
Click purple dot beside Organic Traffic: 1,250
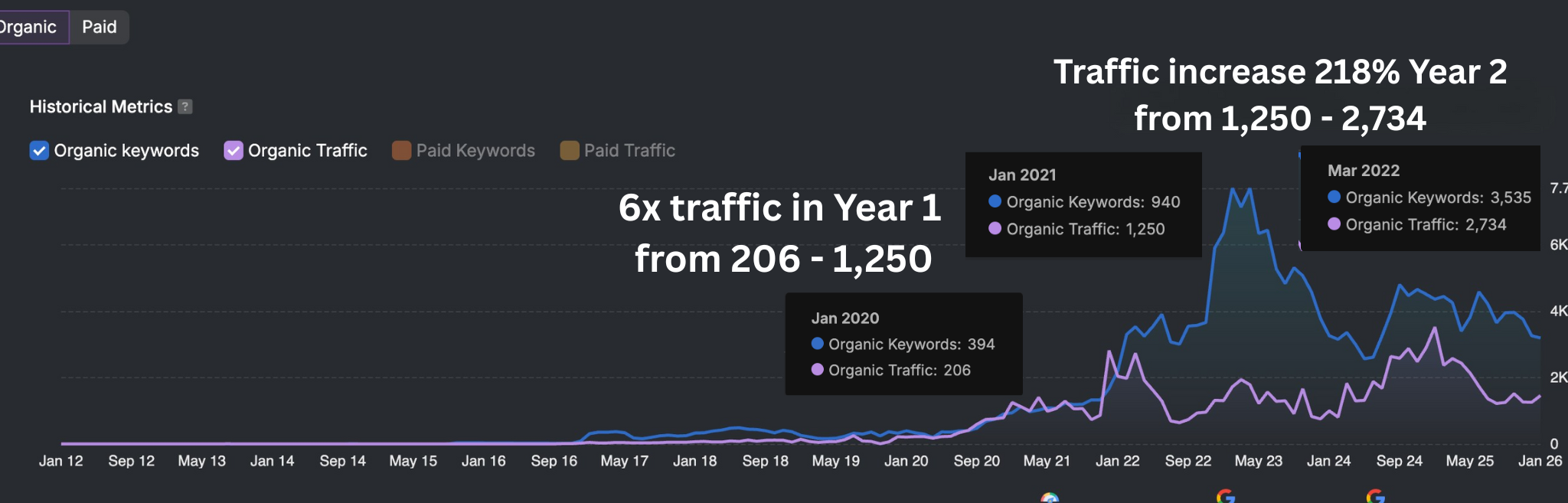(x=995, y=228)
